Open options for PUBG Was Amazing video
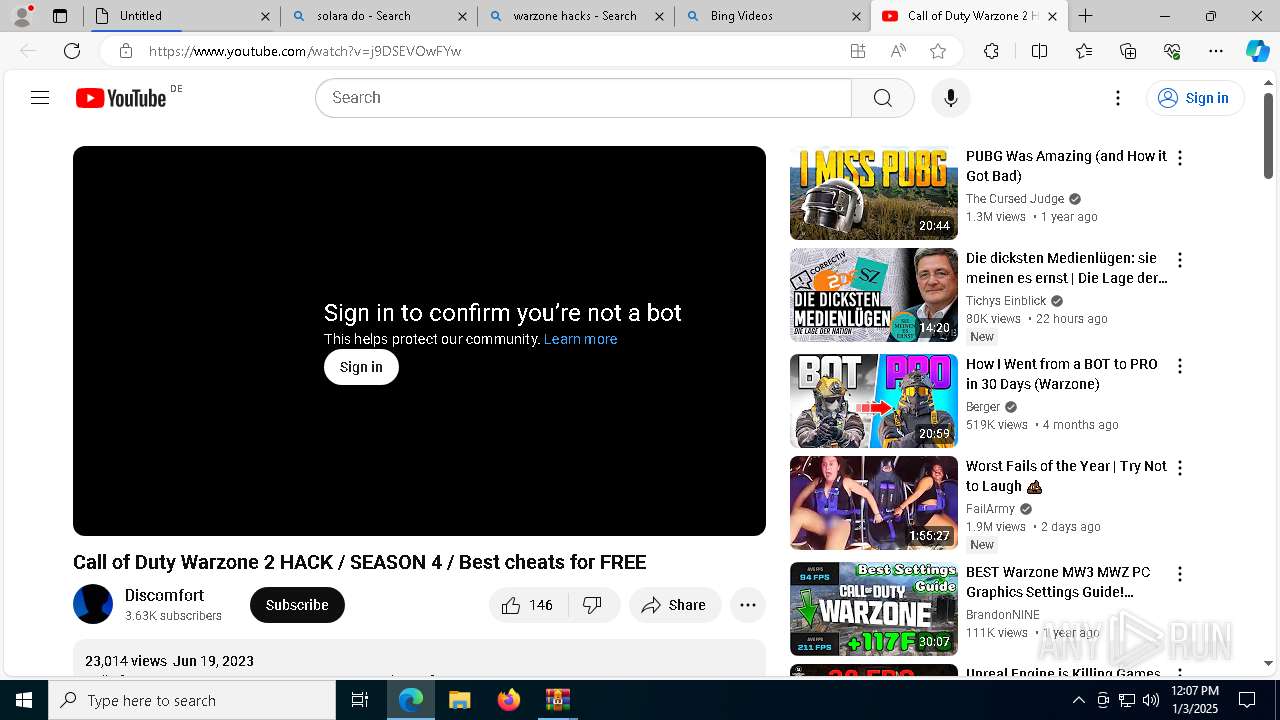This screenshot has width=1280, height=720. tap(1180, 158)
